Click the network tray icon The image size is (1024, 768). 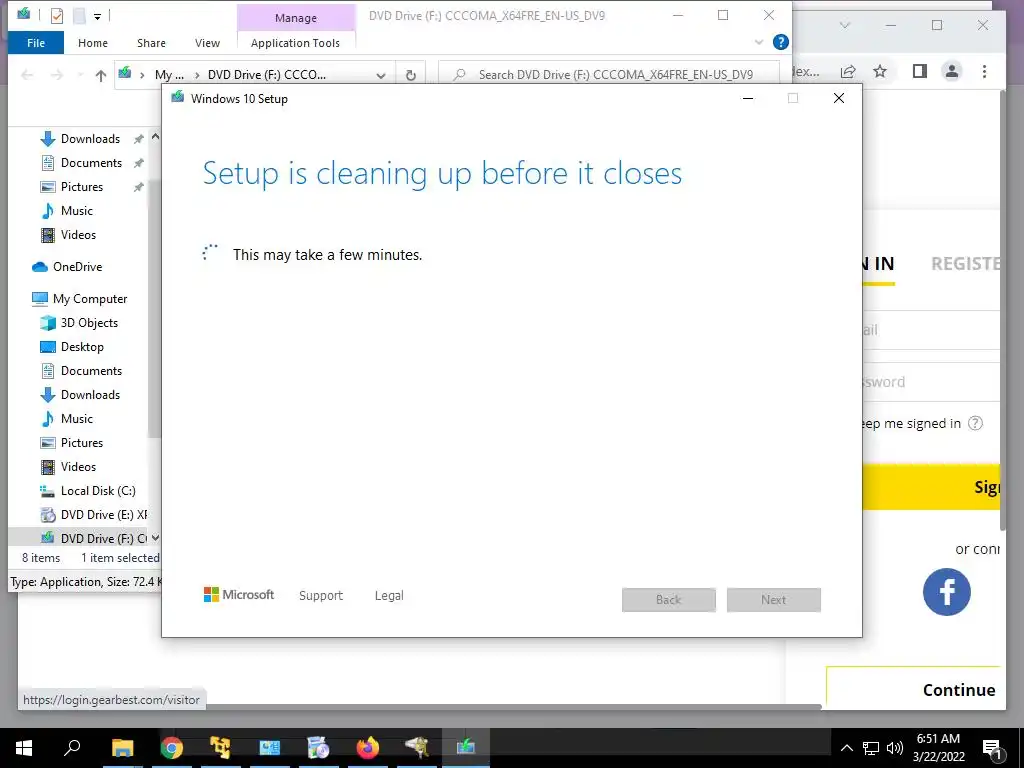pyautogui.click(x=871, y=748)
